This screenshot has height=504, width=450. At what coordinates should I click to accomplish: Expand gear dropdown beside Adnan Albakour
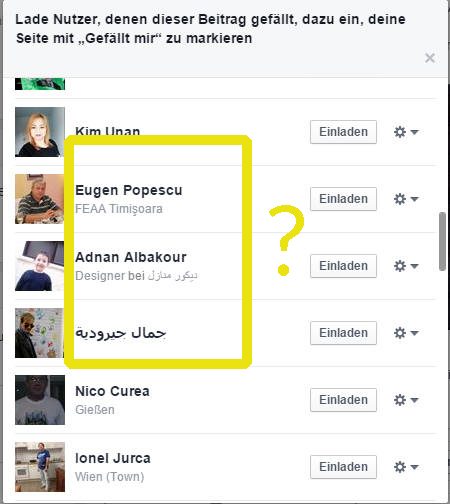click(406, 266)
